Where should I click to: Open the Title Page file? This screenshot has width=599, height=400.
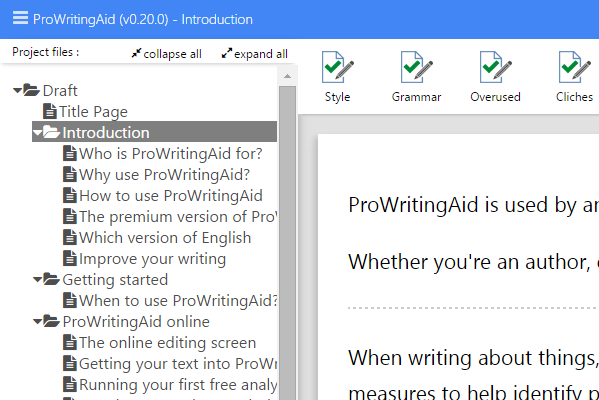(x=93, y=112)
